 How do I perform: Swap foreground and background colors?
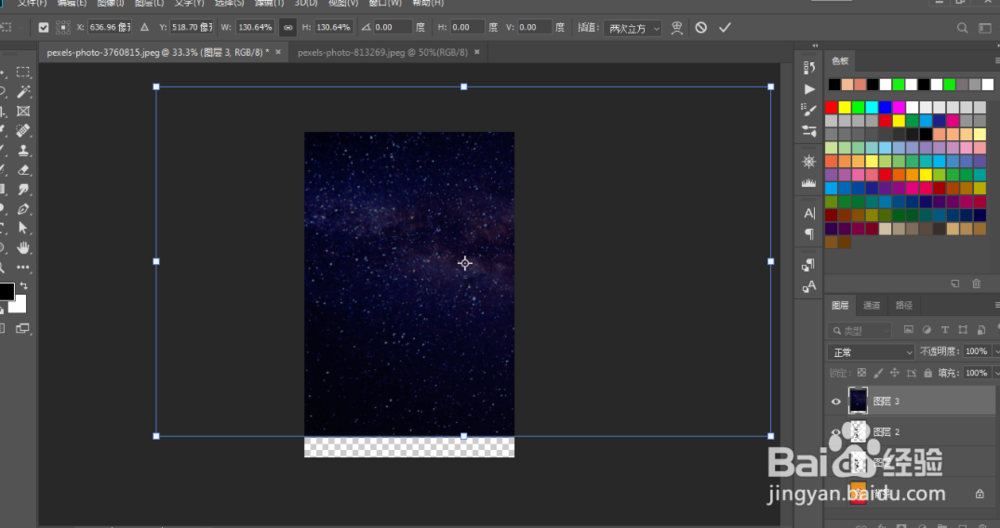click(x=24, y=286)
